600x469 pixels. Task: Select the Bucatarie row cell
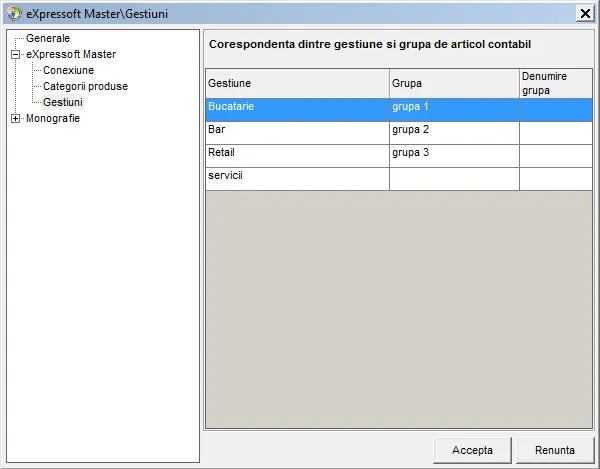[x=297, y=110]
